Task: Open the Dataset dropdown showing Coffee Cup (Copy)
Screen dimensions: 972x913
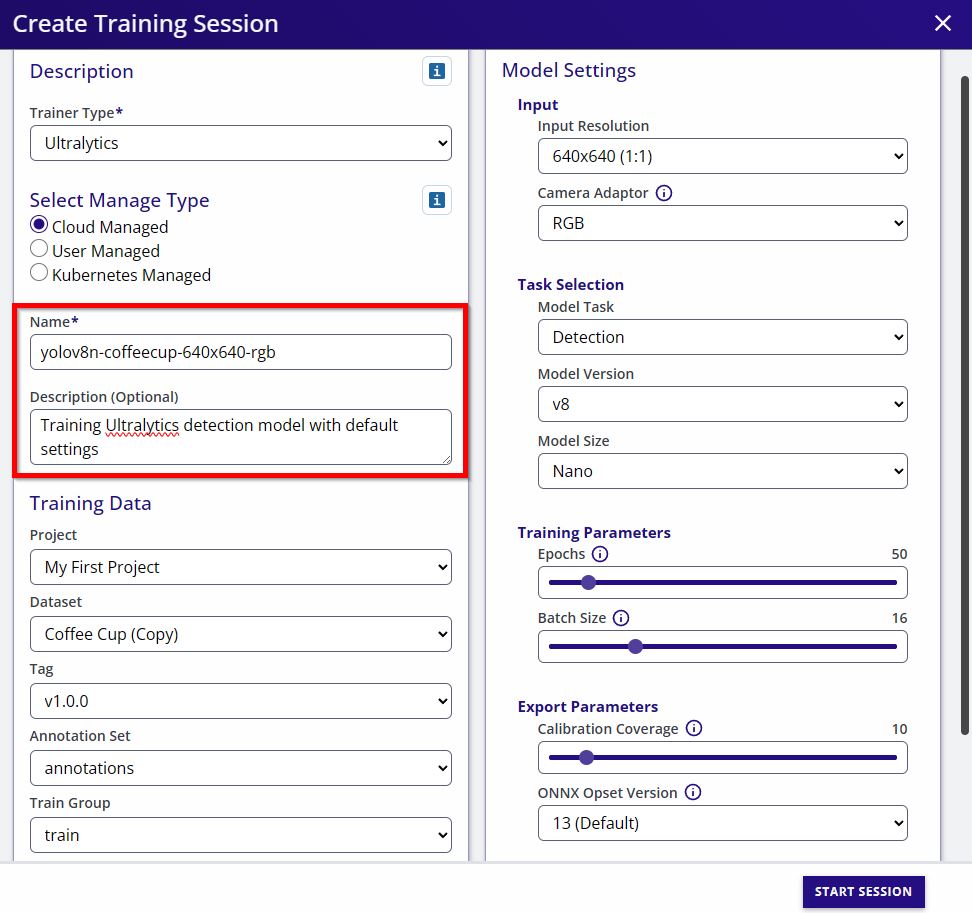Action: pos(240,634)
